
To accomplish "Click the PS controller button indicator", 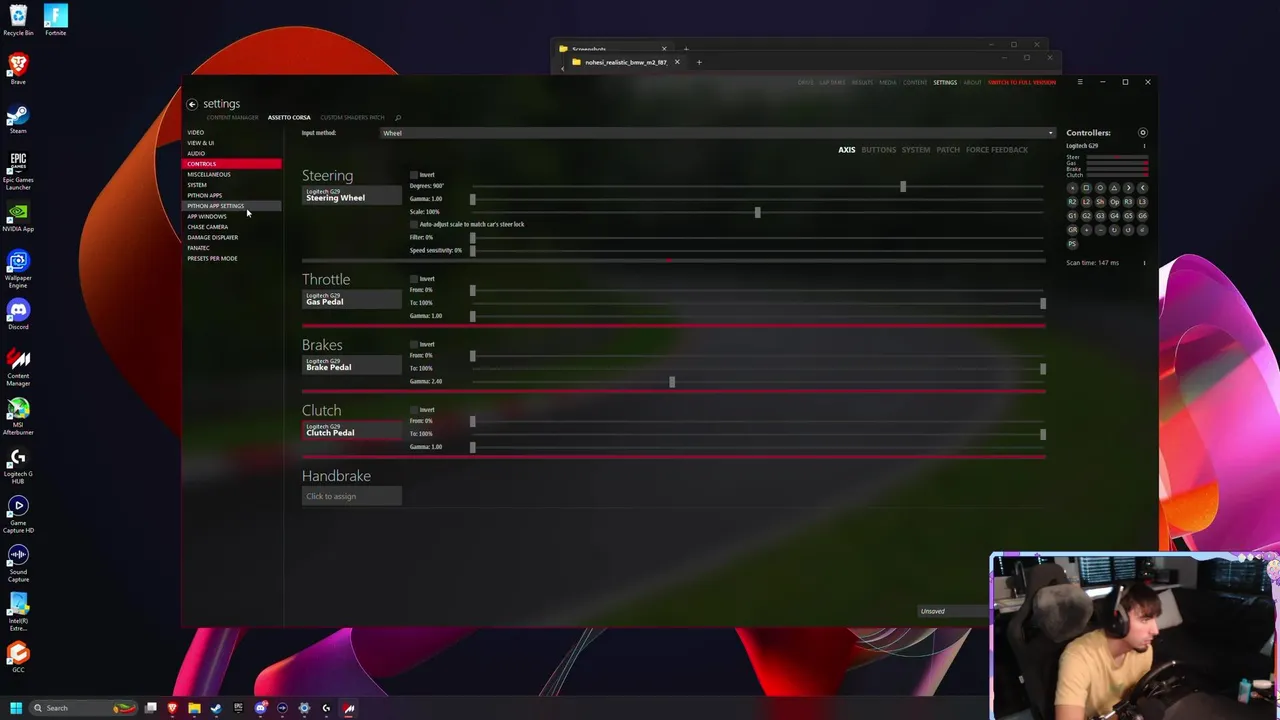I will pyautogui.click(x=1072, y=244).
